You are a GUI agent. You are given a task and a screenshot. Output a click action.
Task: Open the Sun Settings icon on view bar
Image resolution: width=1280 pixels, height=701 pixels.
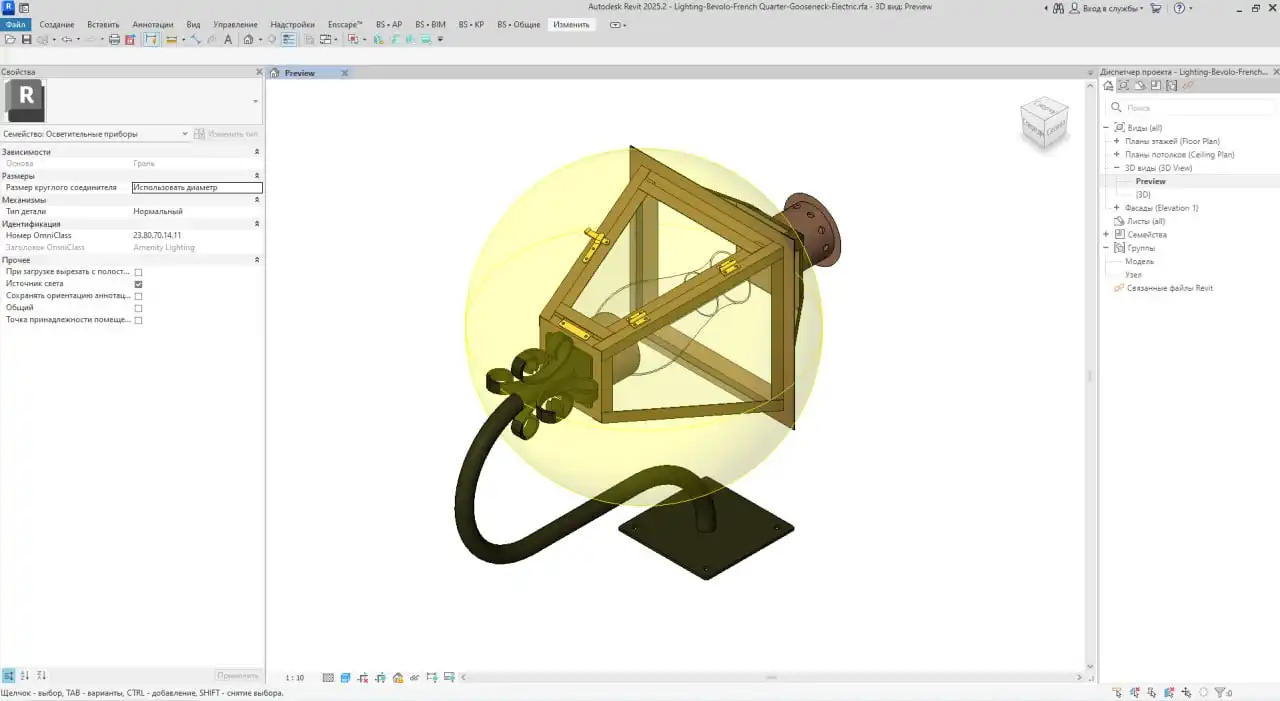[362, 677]
